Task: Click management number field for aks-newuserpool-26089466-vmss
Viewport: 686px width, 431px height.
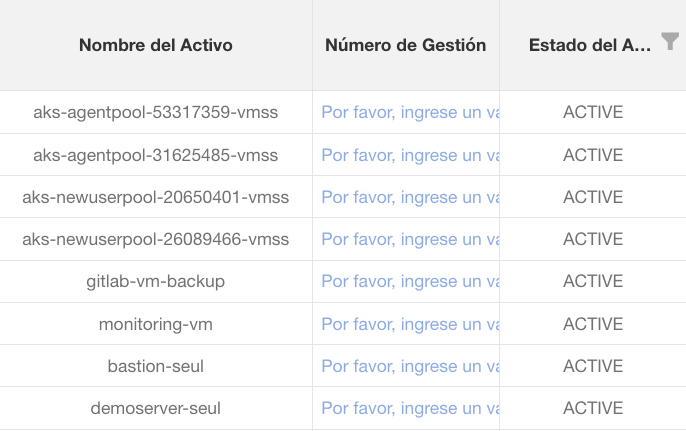Action: pyautogui.click(x=409, y=240)
